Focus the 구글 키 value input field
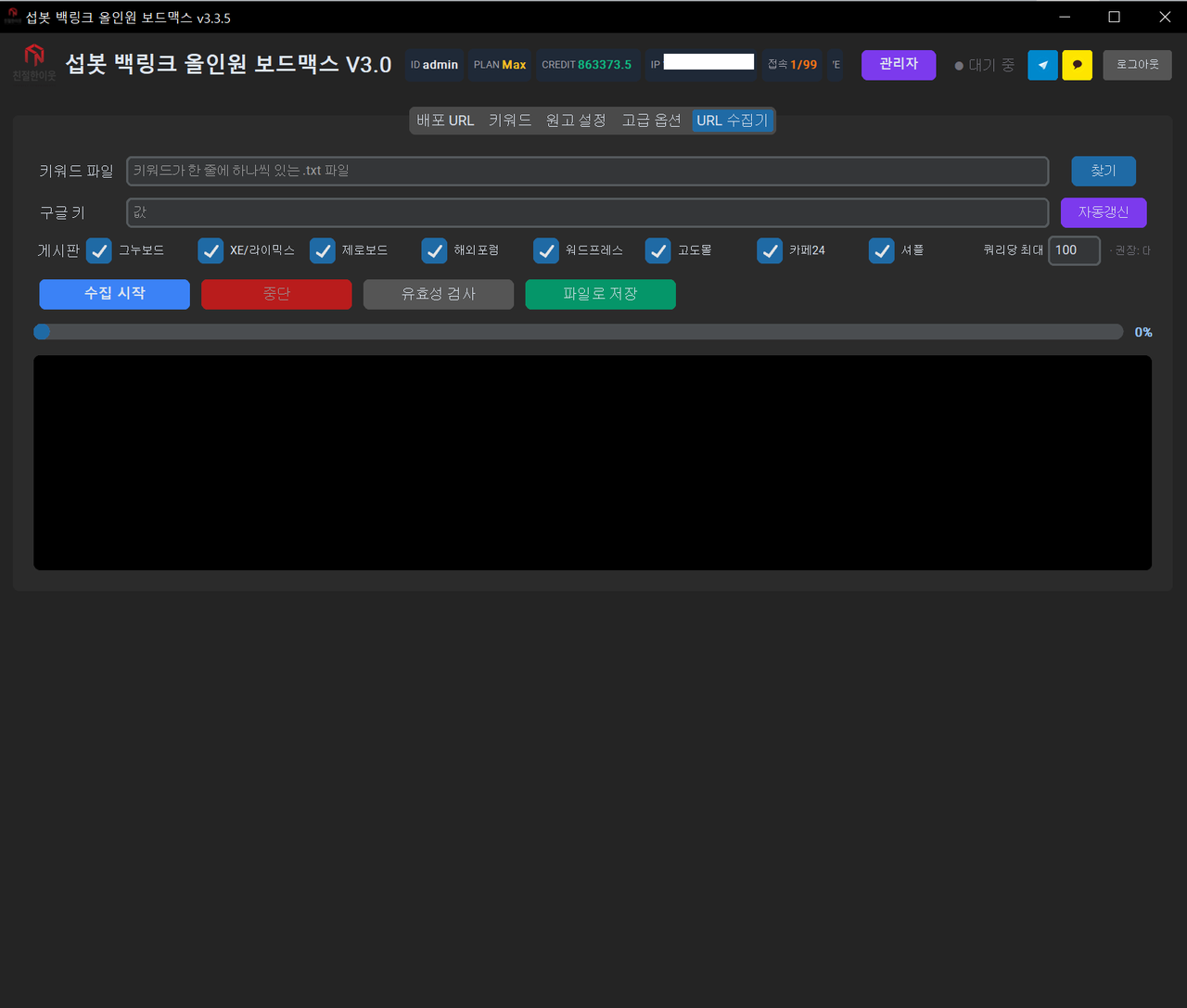The image size is (1187, 1008). click(x=587, y=212)
